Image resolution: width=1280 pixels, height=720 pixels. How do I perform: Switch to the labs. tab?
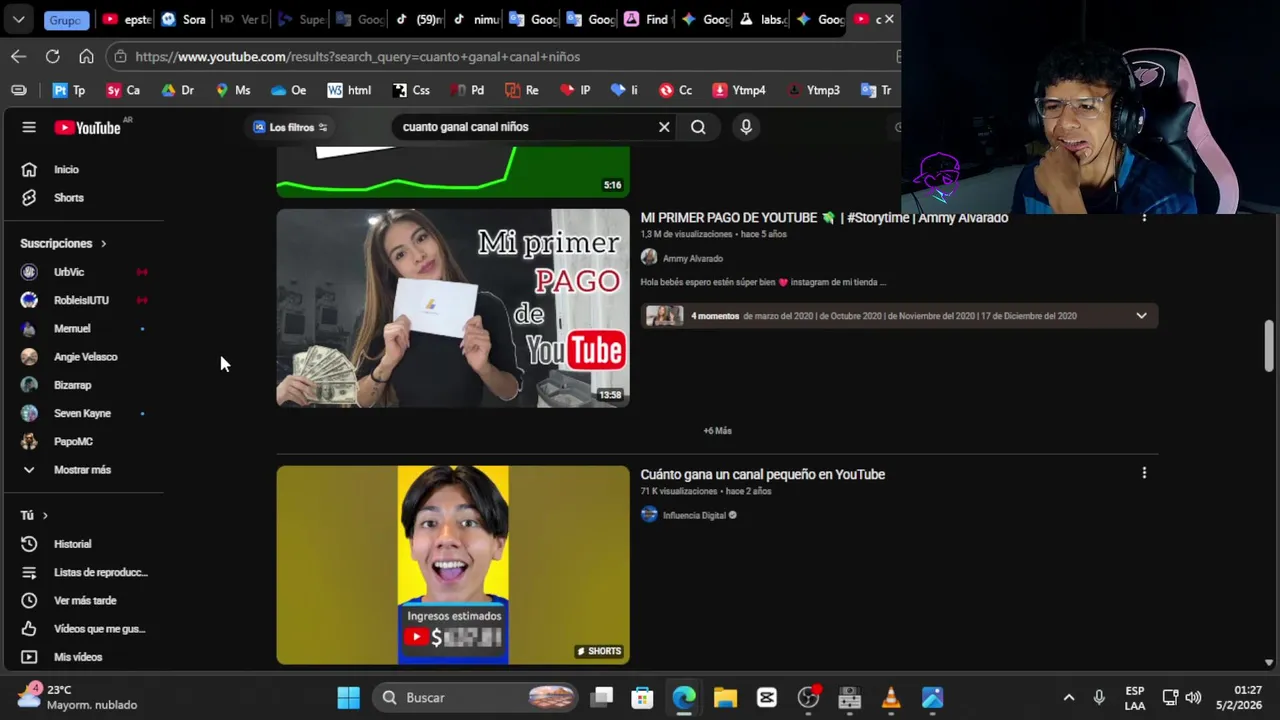pos(763,19)
